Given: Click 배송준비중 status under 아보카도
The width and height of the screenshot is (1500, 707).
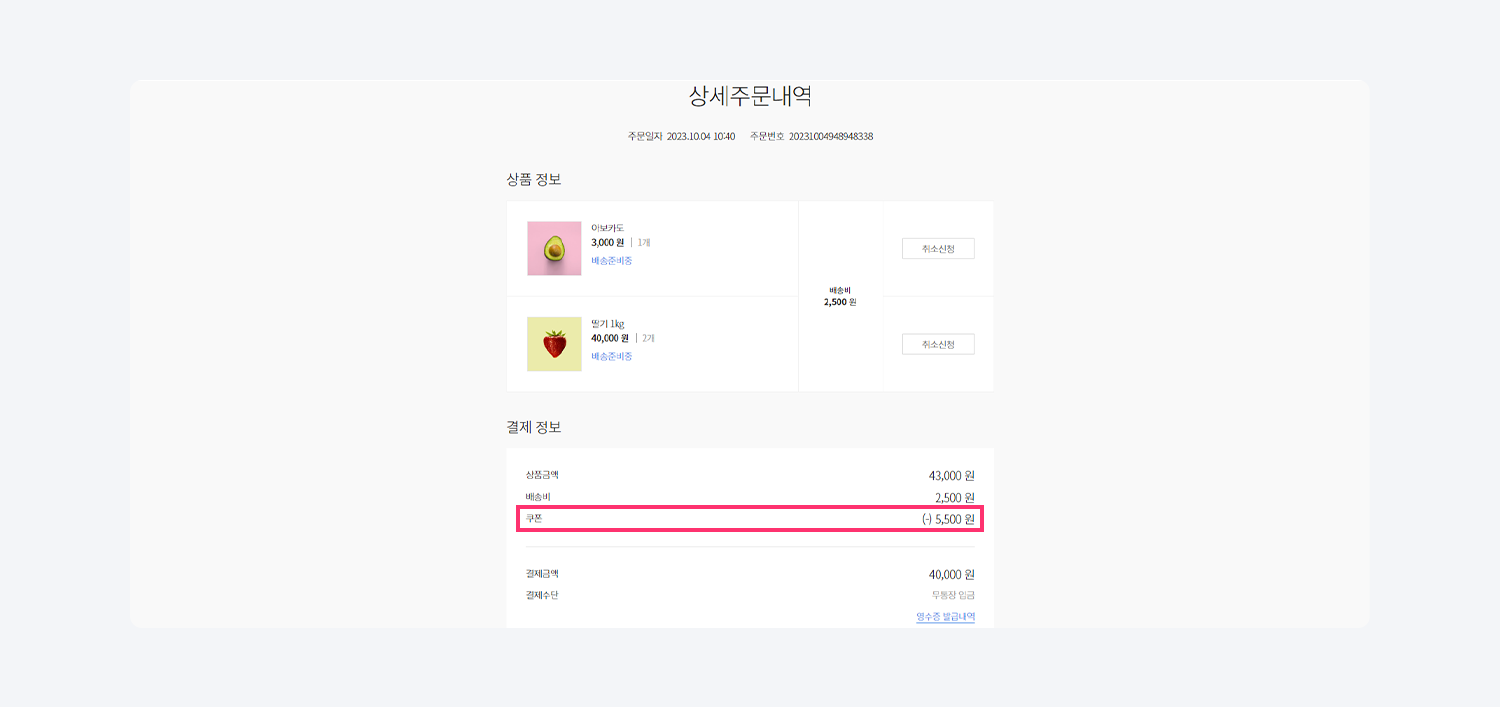Looking at the screenshot, I should coord(611,261).
